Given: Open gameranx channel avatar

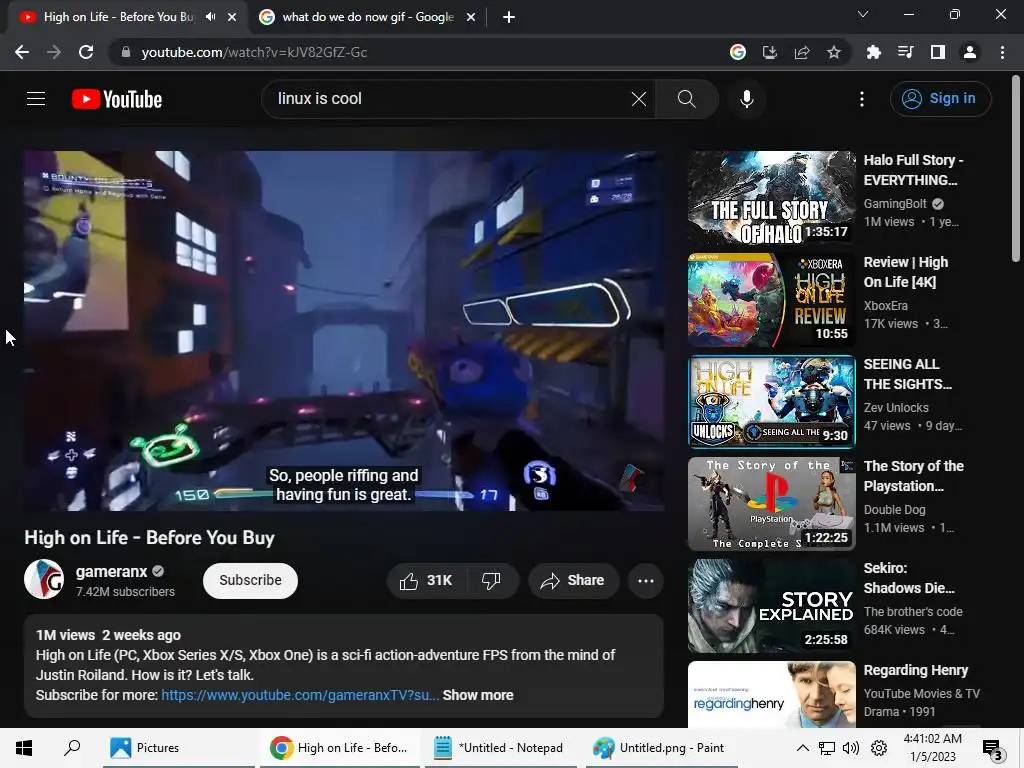Looking at the screenshot, I should click(x=44, y=579).
